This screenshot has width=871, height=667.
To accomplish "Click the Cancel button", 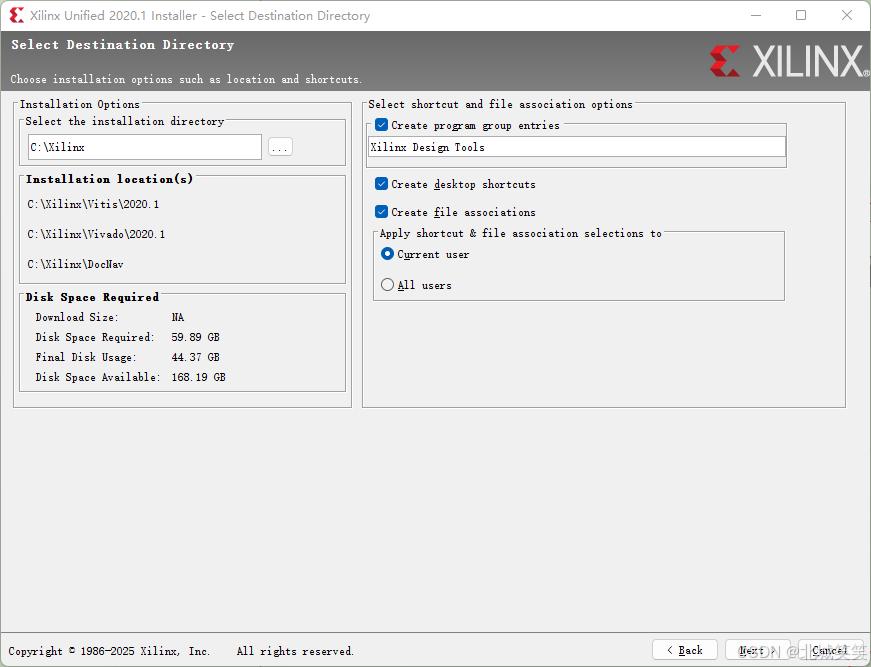I will pos(830,650).
